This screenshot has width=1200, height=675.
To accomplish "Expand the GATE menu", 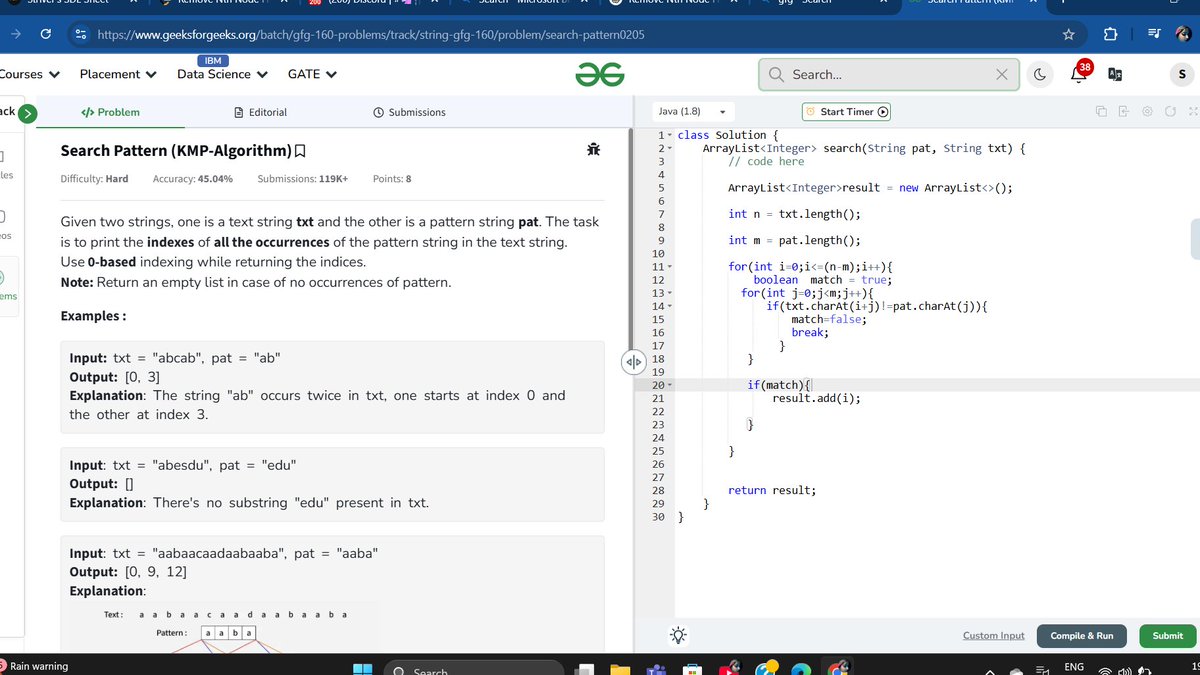I will coord(312,74).
